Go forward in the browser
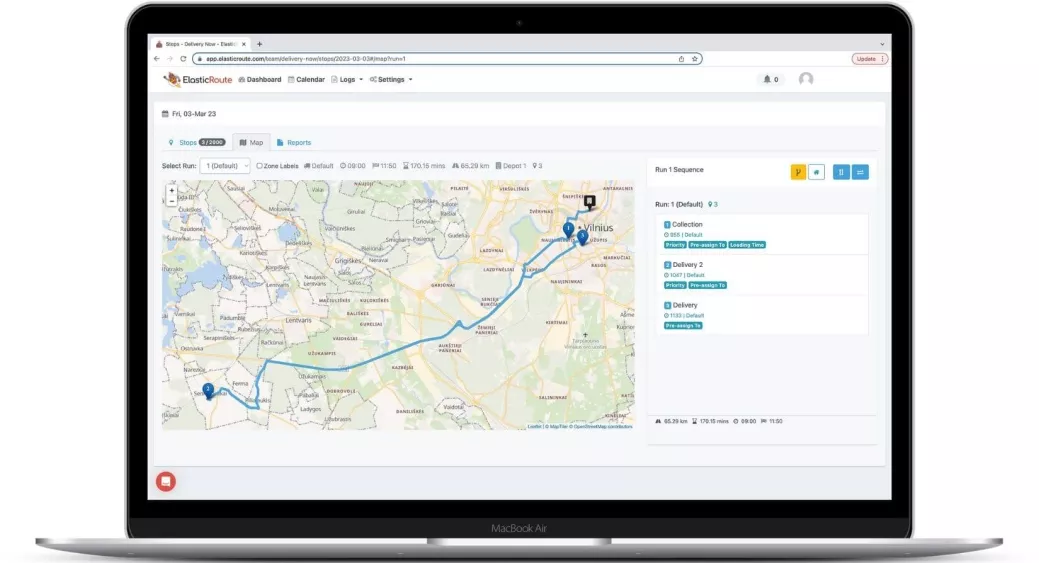Viewport: 1039px width, 563px height. point(170,59)
